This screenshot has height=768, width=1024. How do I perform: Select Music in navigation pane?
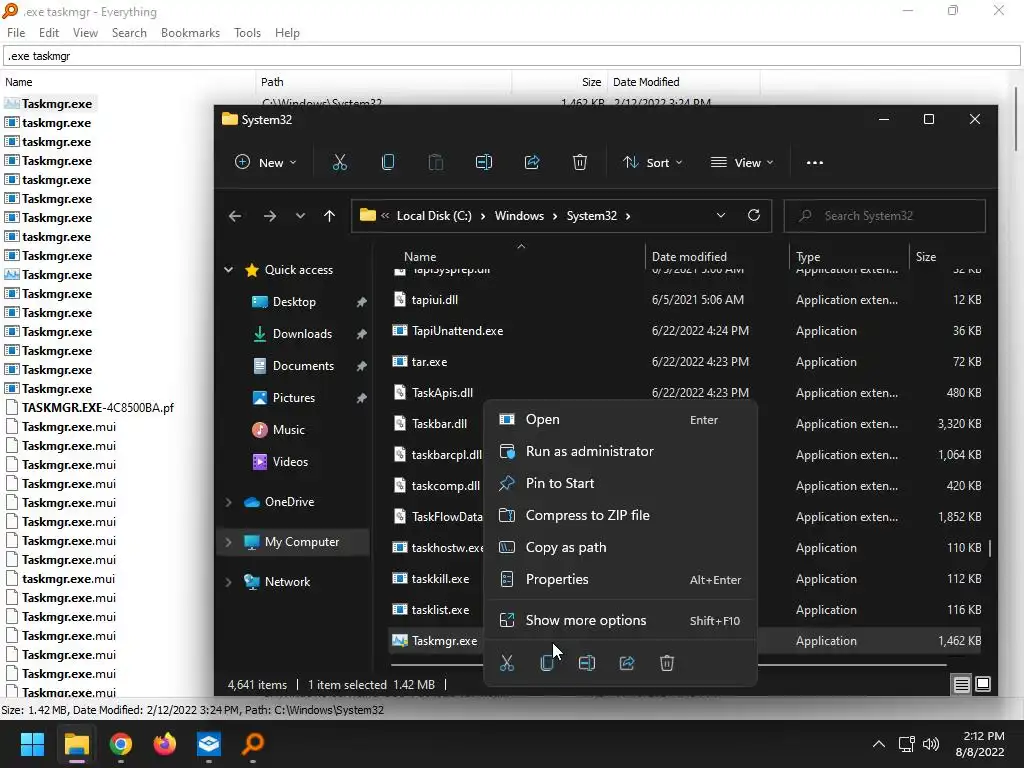[x=288, y=430]
